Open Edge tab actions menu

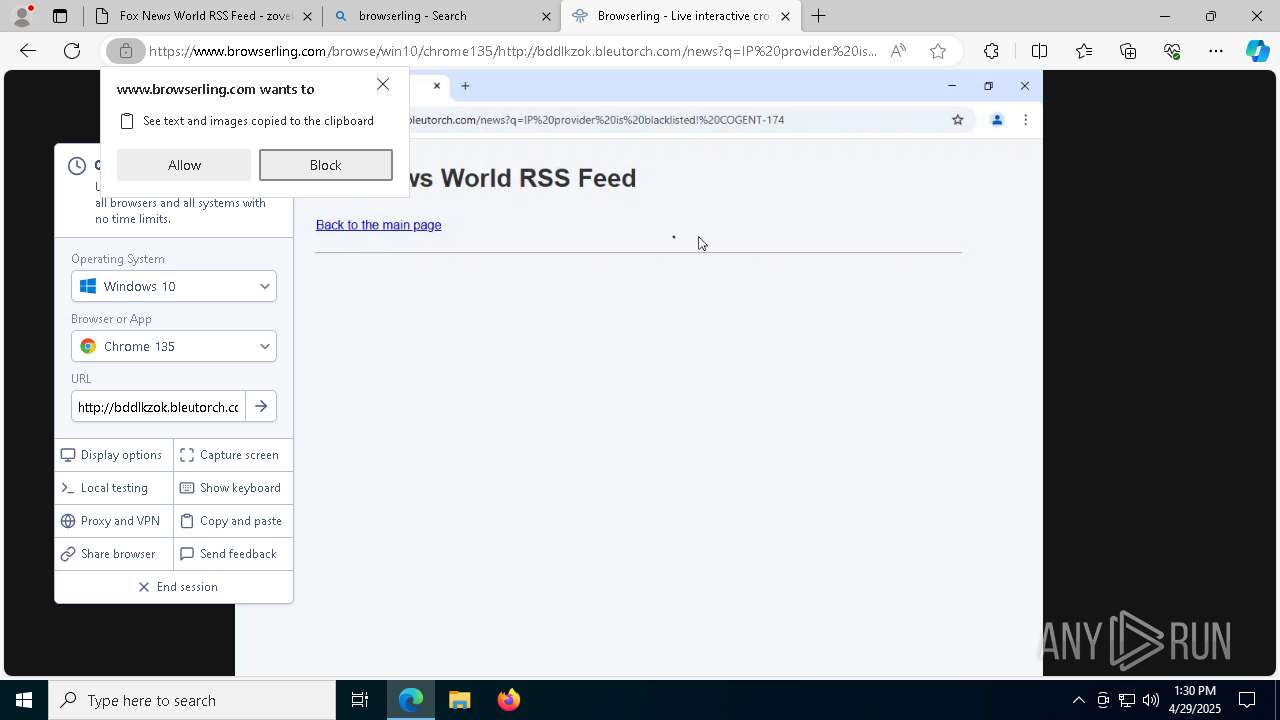coord(60,16)
